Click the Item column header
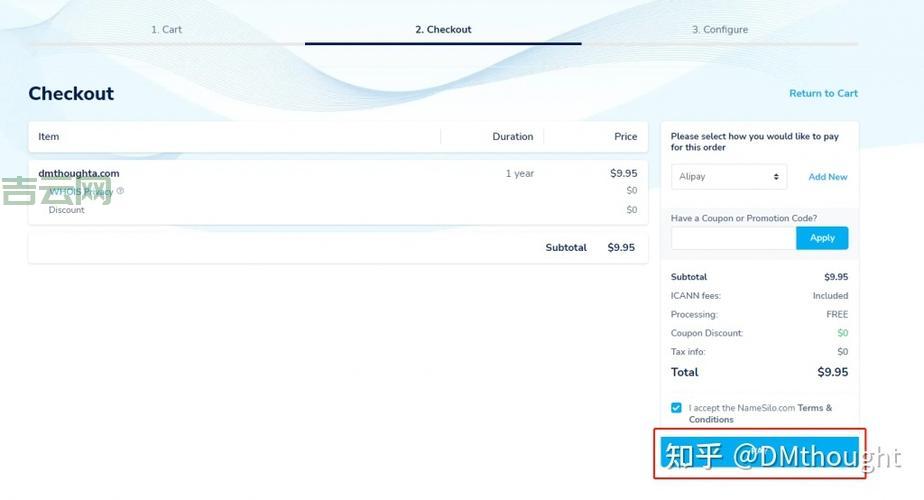This screenshot has height=500, width=924. pyautogui.click(x=49, y=137)
